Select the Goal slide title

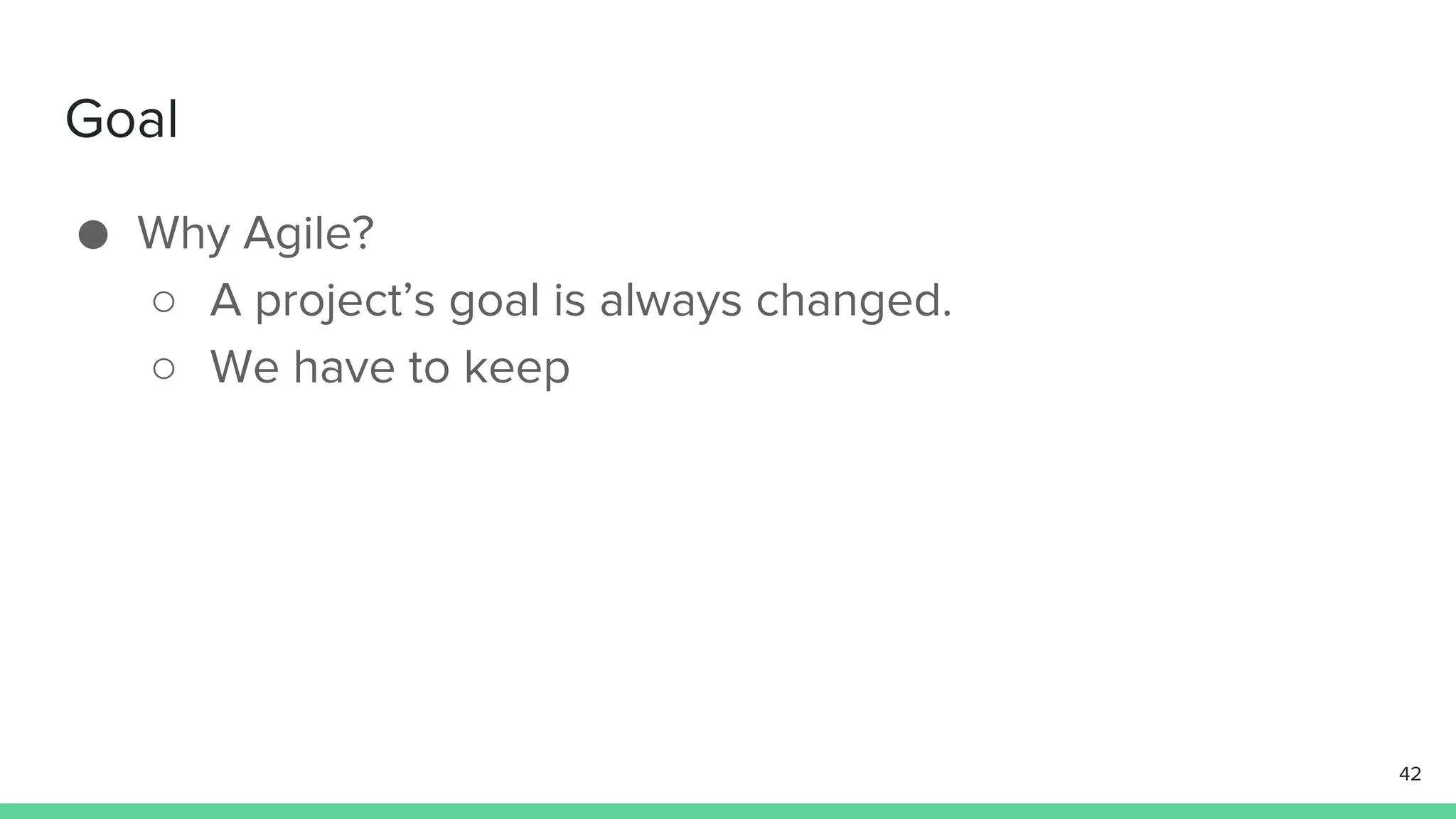[x=122, y=119]
